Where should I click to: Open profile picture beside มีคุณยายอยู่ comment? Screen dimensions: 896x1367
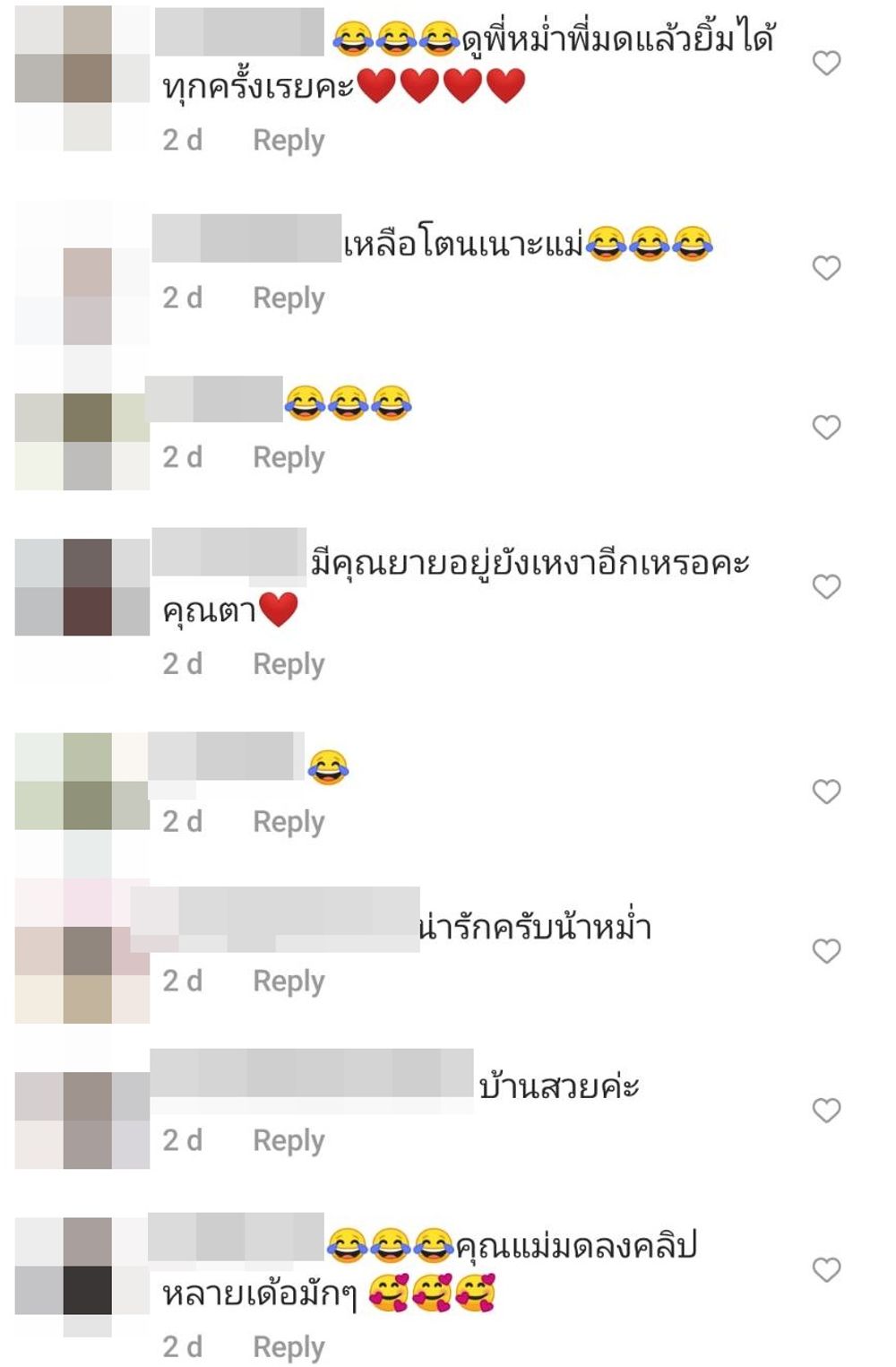point(82,587)
